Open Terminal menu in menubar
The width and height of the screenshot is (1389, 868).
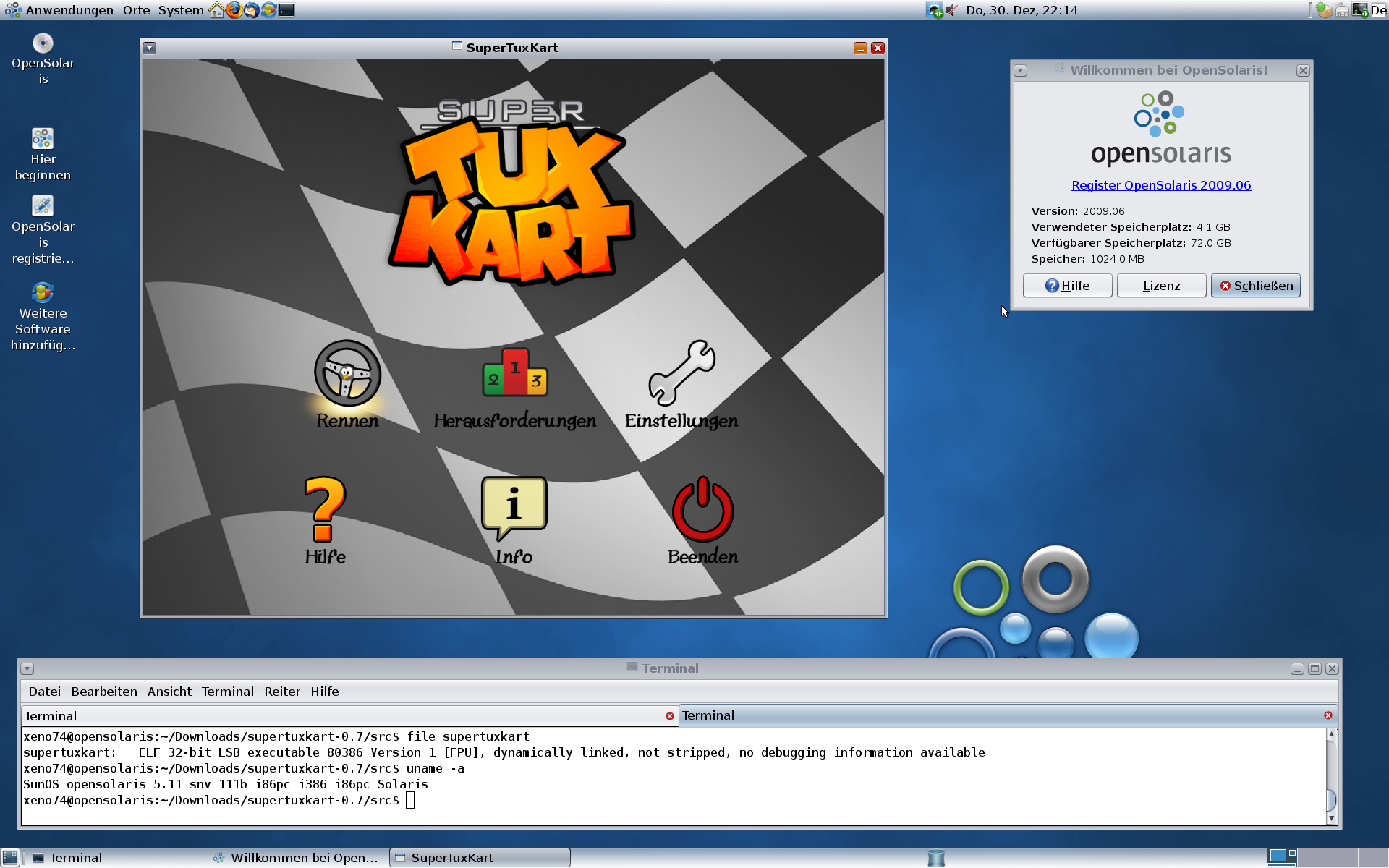228,692
